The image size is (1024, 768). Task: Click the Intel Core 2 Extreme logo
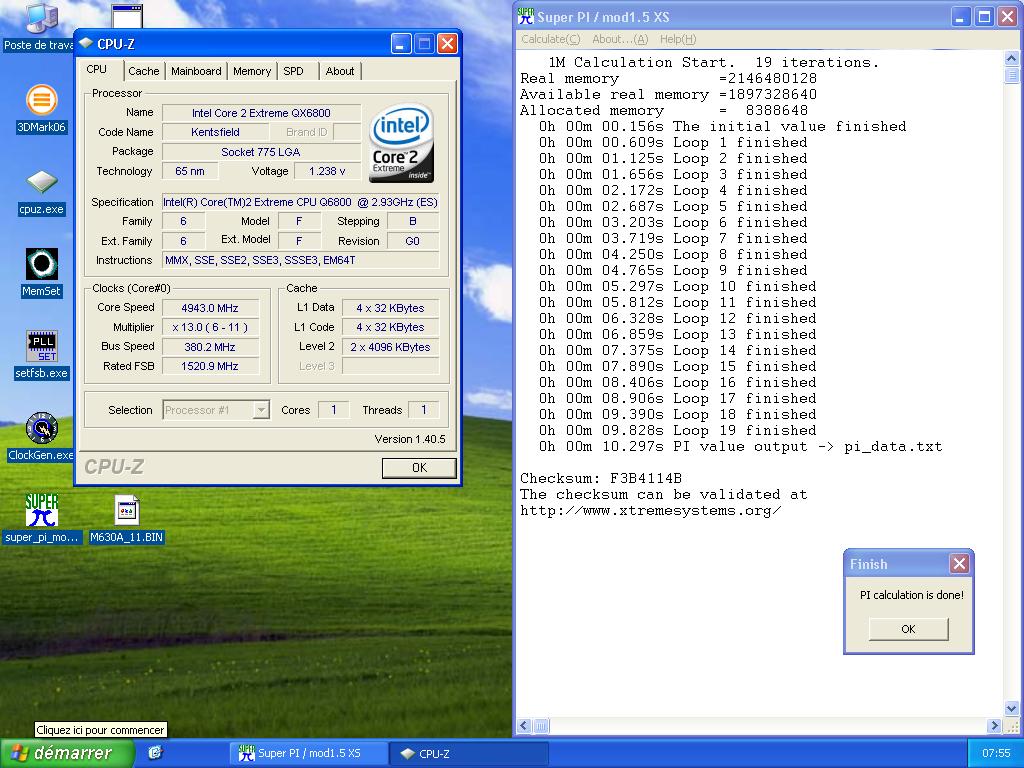coord(401,142)
